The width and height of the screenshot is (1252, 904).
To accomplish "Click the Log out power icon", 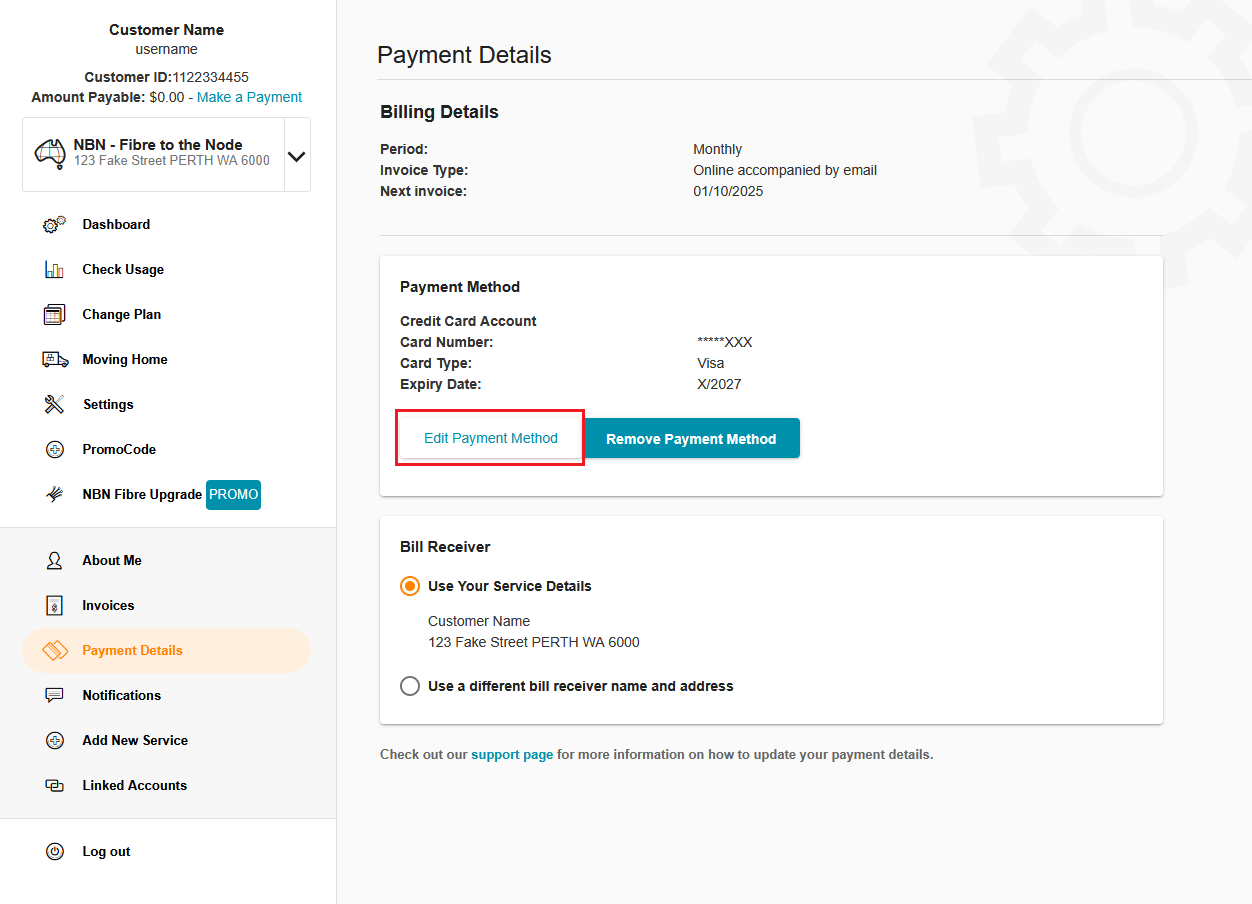I will point(55,852).
